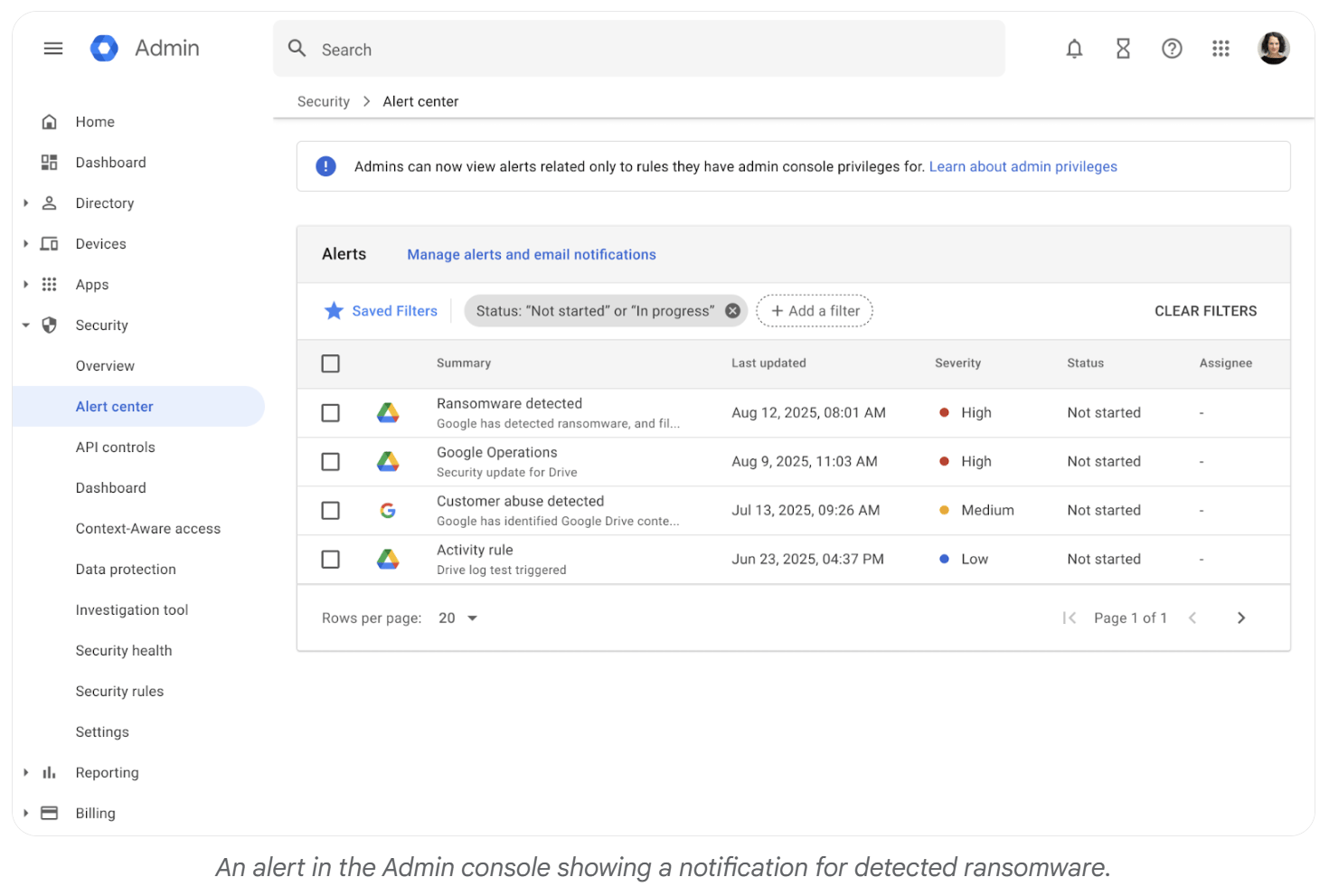Open Manage alerts and email notifications

(532, 255)
